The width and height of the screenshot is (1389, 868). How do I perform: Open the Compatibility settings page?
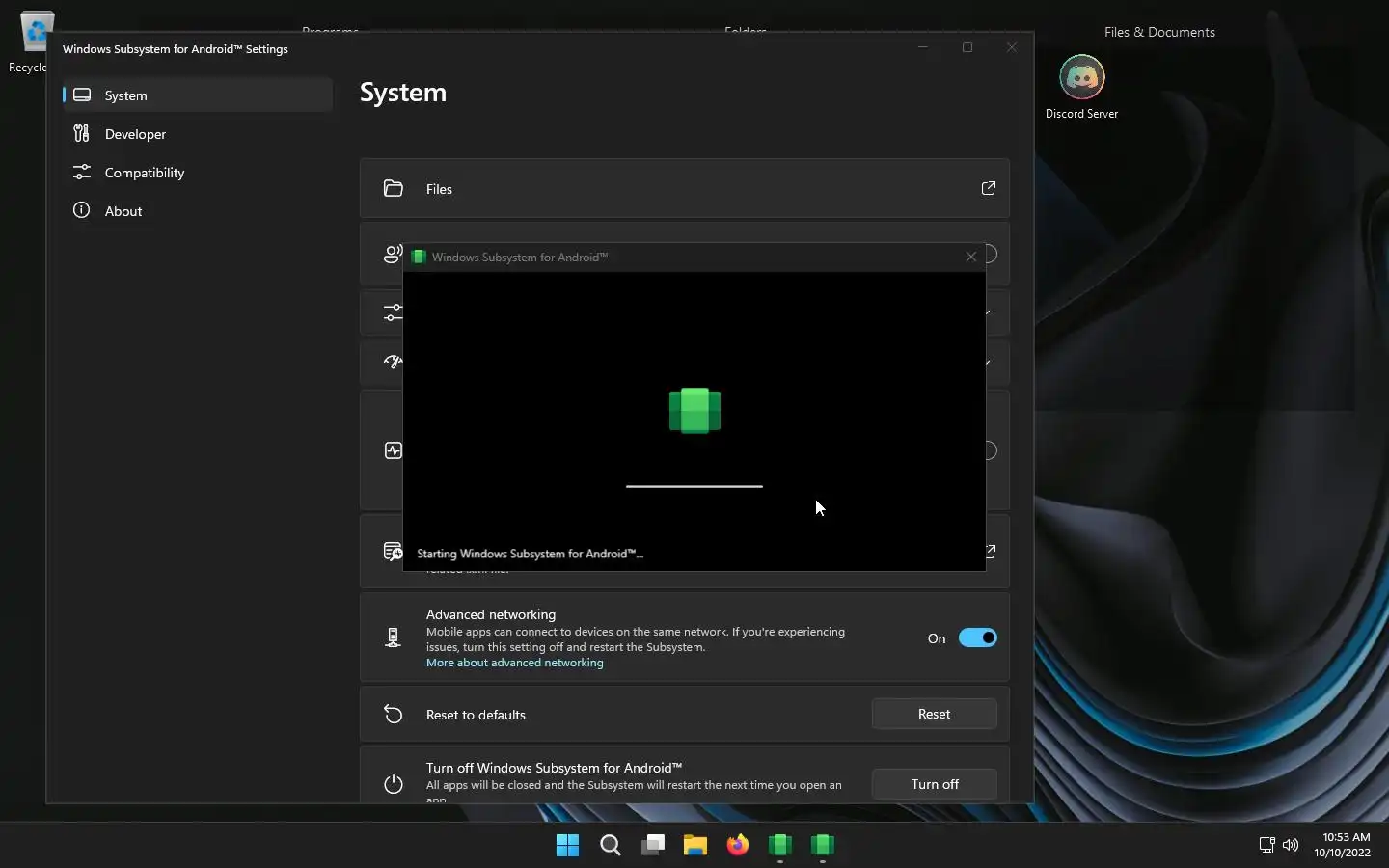[198, 173]
